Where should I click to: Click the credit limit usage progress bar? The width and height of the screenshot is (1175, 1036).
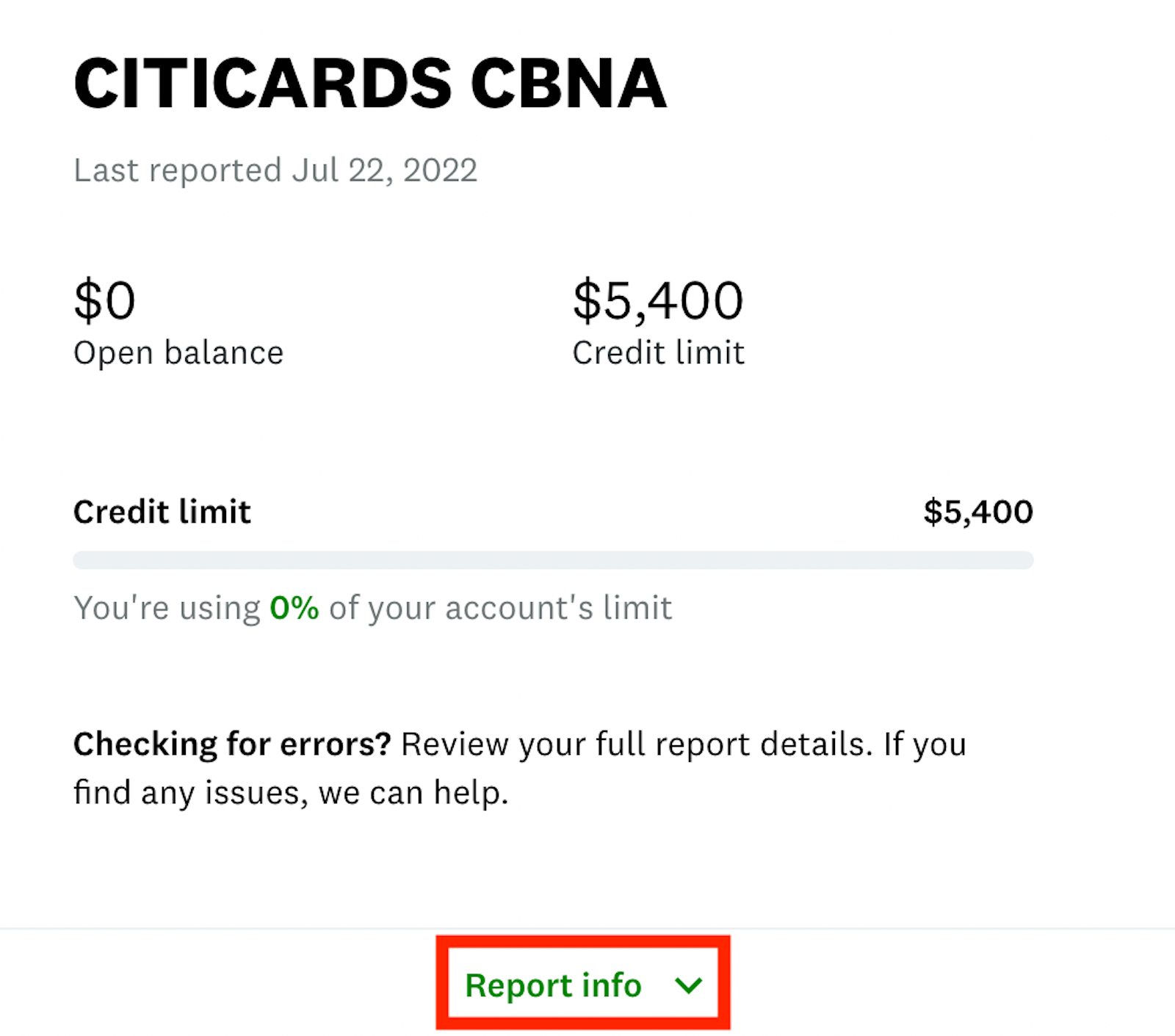pyautogui.click(x=553, y=560)
